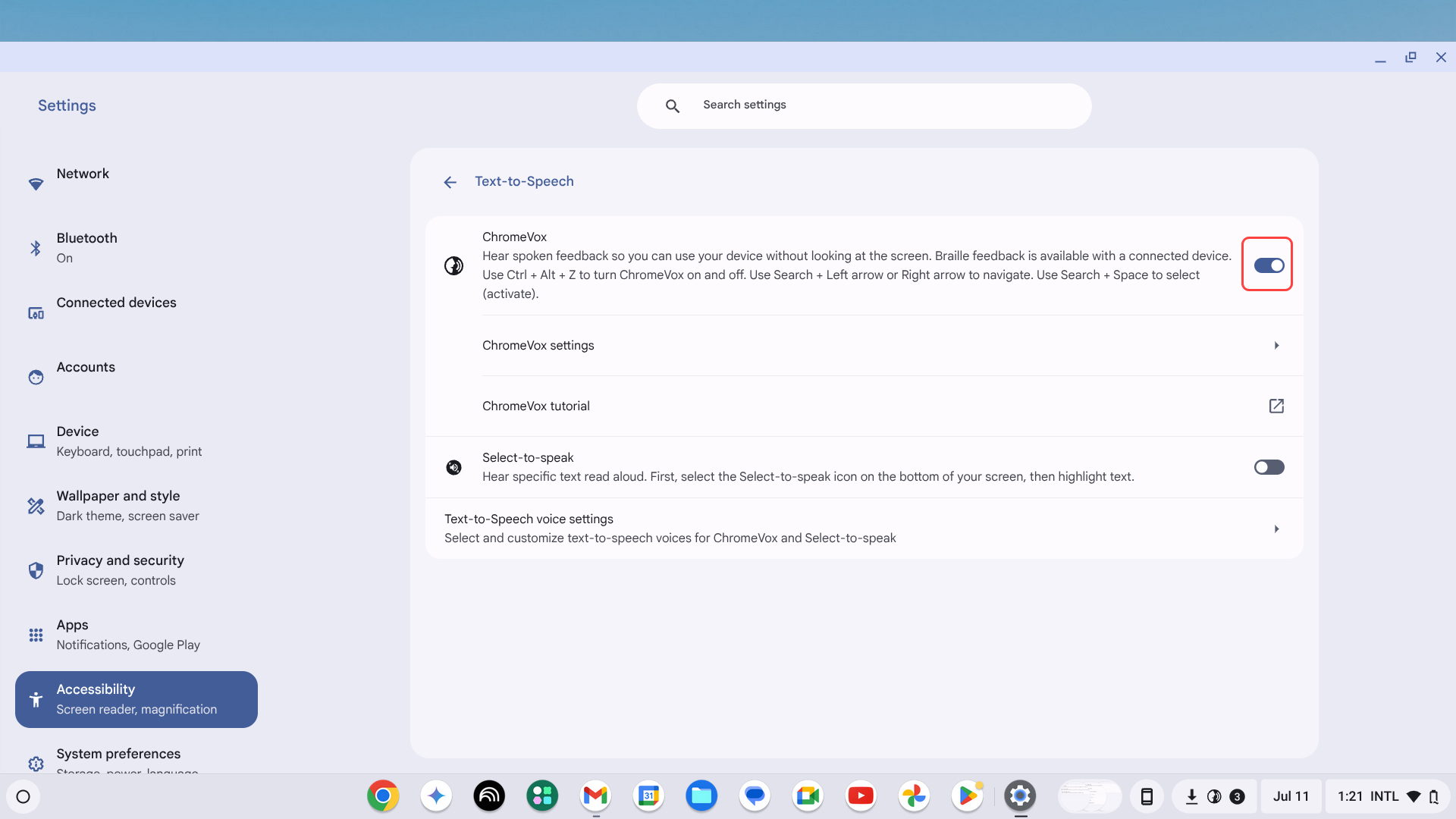Click the Network Wi-Fi sidebar icon
The height and width of the screenshot is (819, 1456).
(x=36, y=184)
